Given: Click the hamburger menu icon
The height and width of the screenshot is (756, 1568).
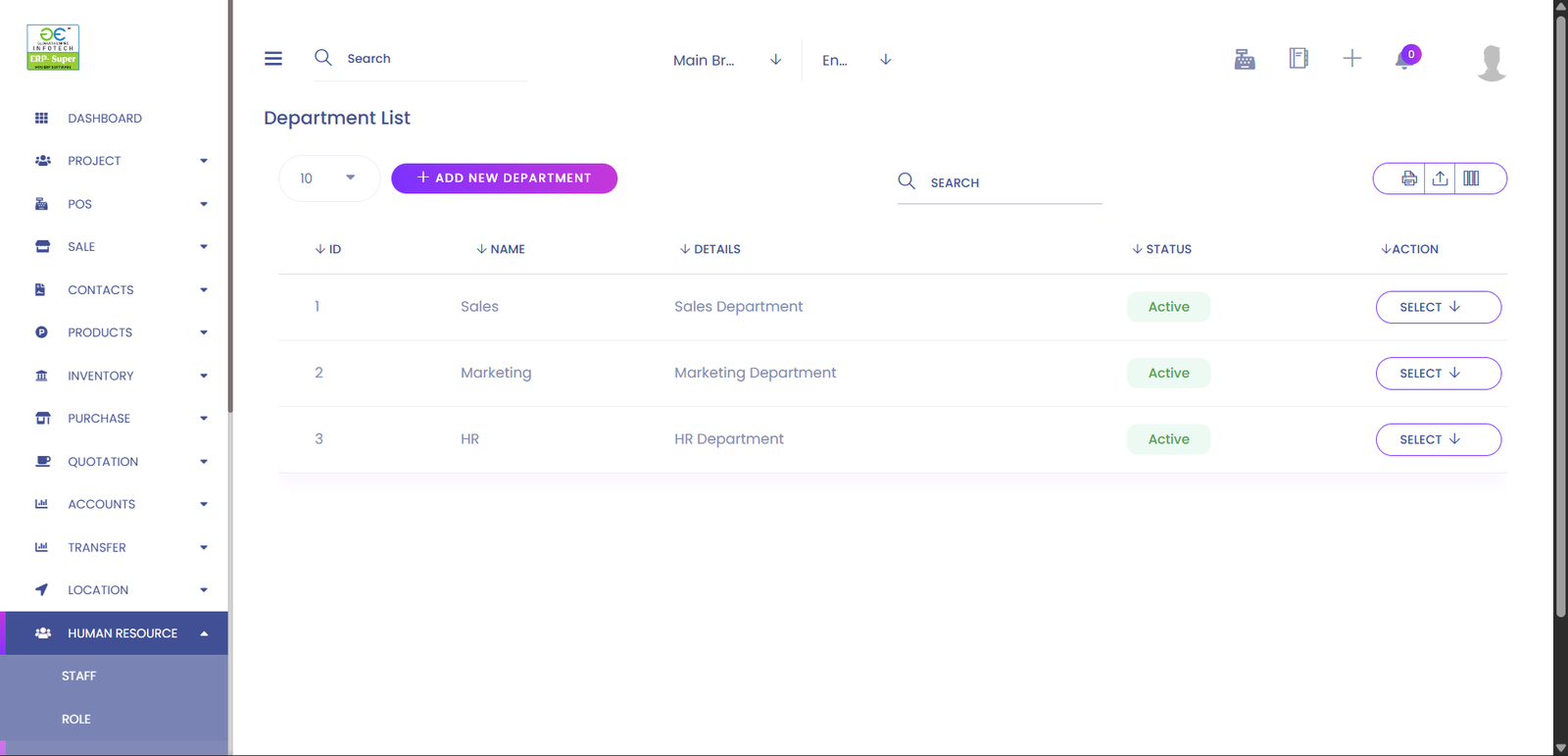Looking at the screenshot, I should 273,59.
